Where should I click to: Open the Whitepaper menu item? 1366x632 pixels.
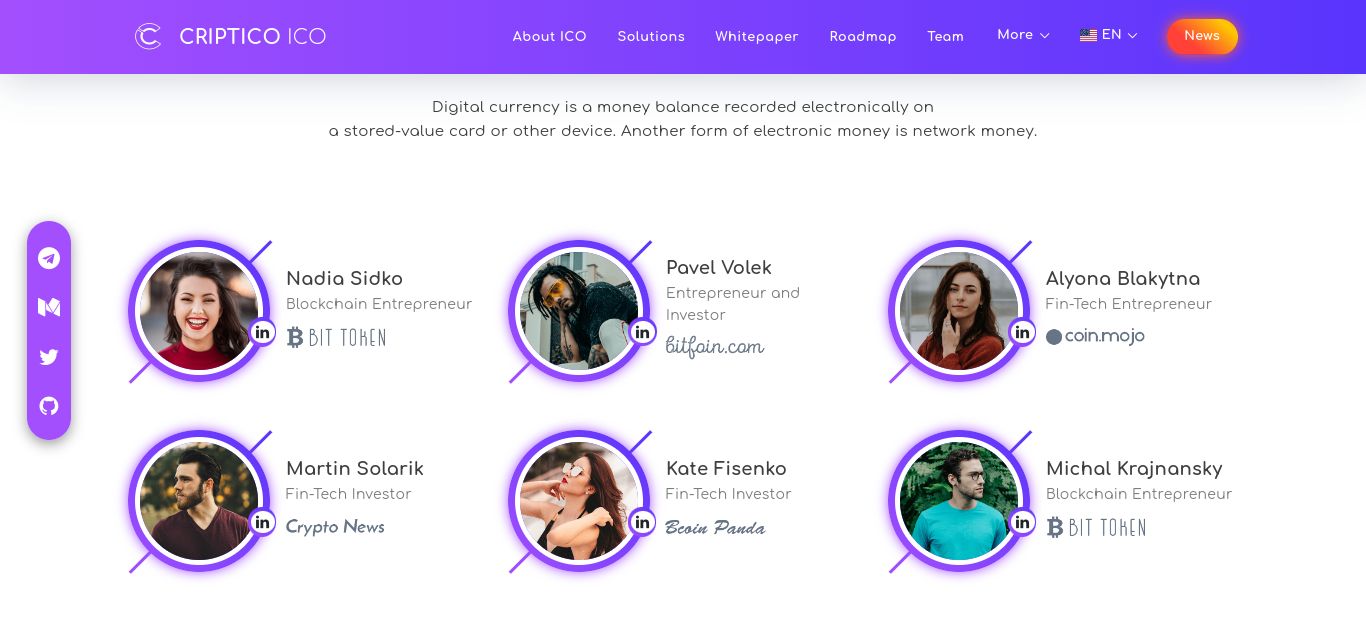pos(756,37)
